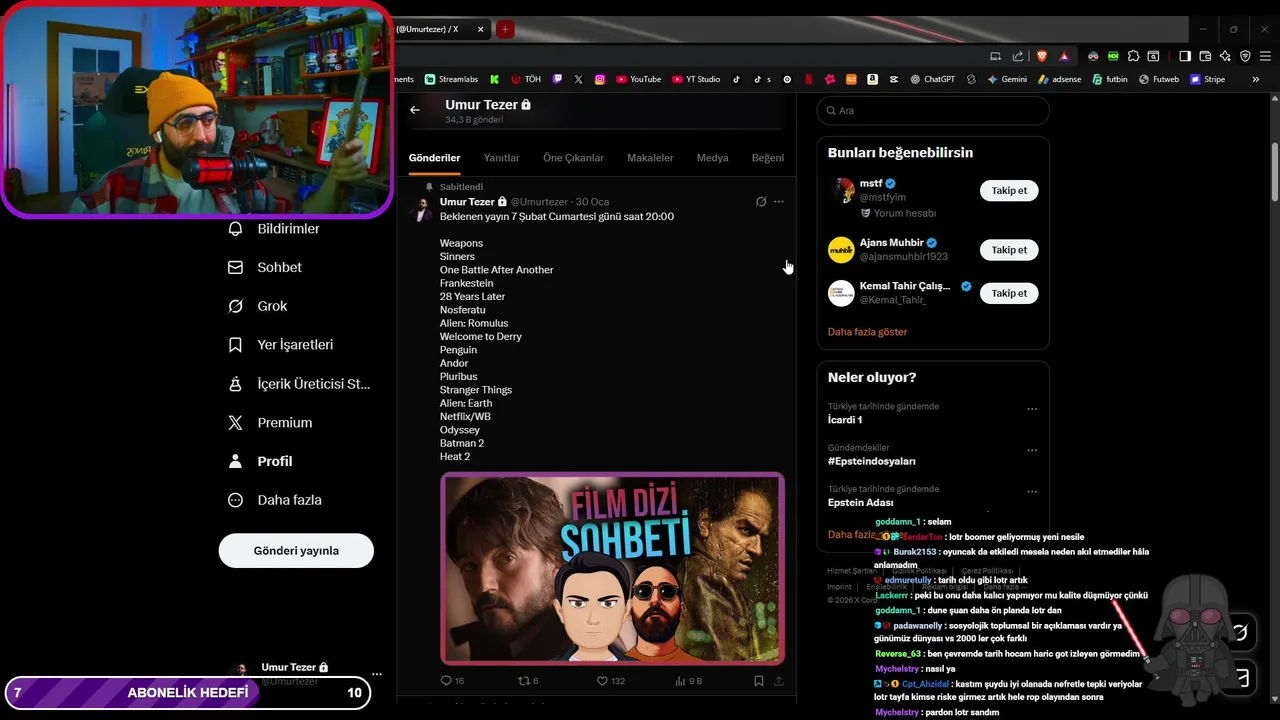Open Gemini bookmark
Image resolution: width=1280 pixels, height=720 pixels.
click(1007, 79)
